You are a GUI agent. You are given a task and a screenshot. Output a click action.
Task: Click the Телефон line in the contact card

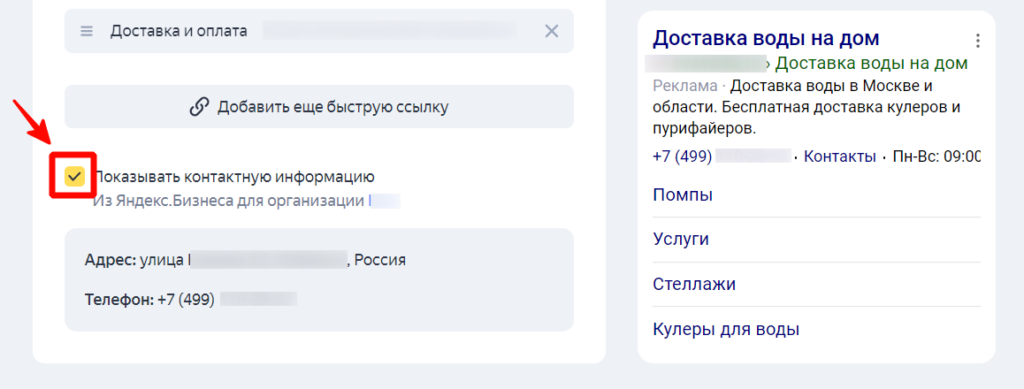(x=191, y=300)
